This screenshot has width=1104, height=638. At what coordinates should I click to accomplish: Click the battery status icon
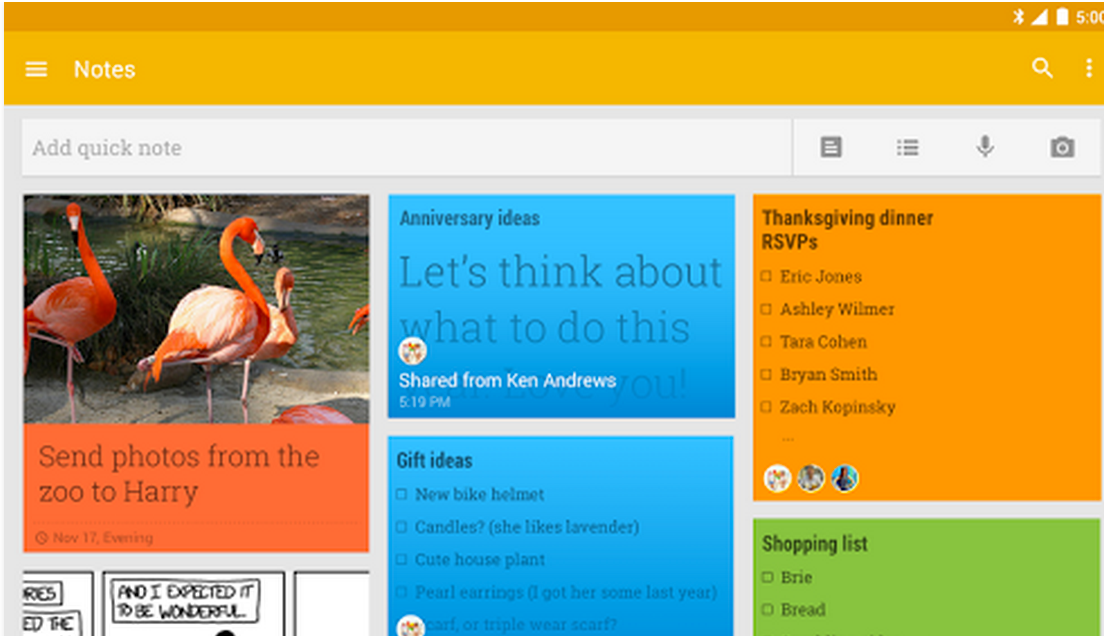[x=1062, y=16]
